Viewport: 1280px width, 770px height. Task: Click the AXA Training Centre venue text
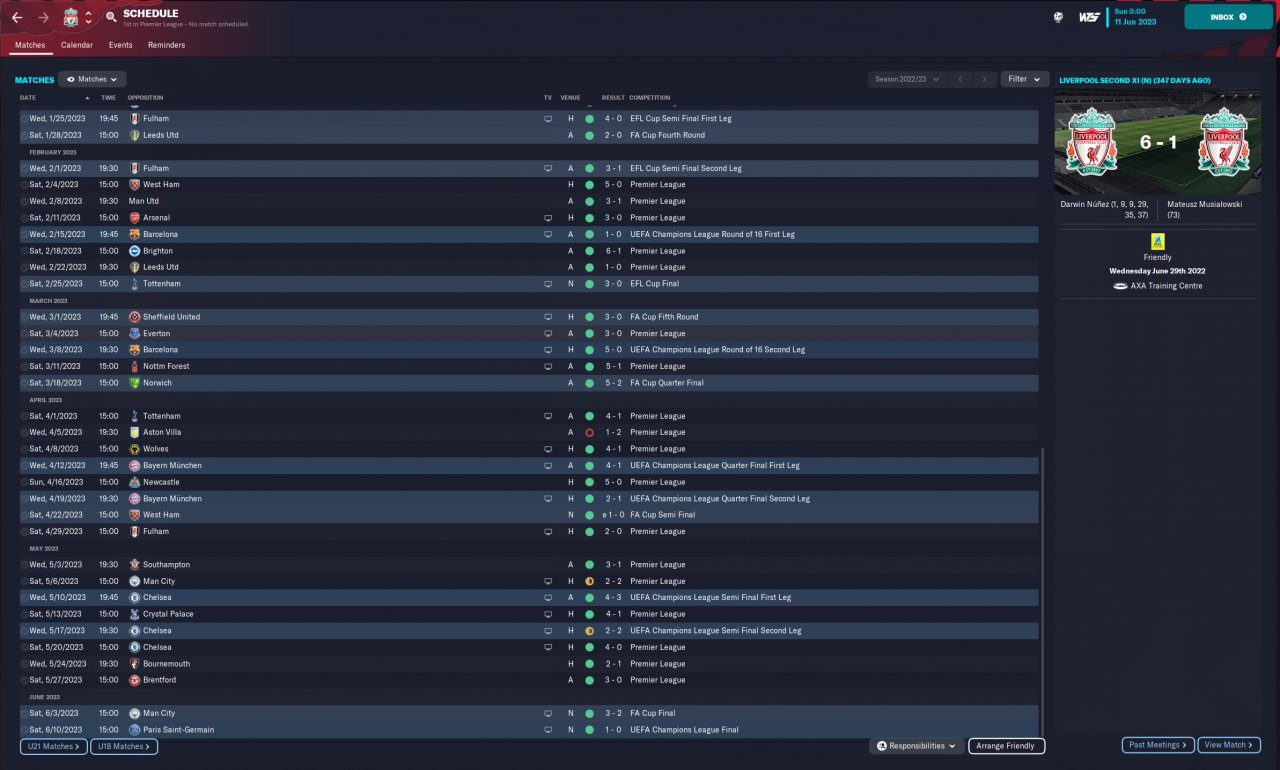tap(1166, 286)
